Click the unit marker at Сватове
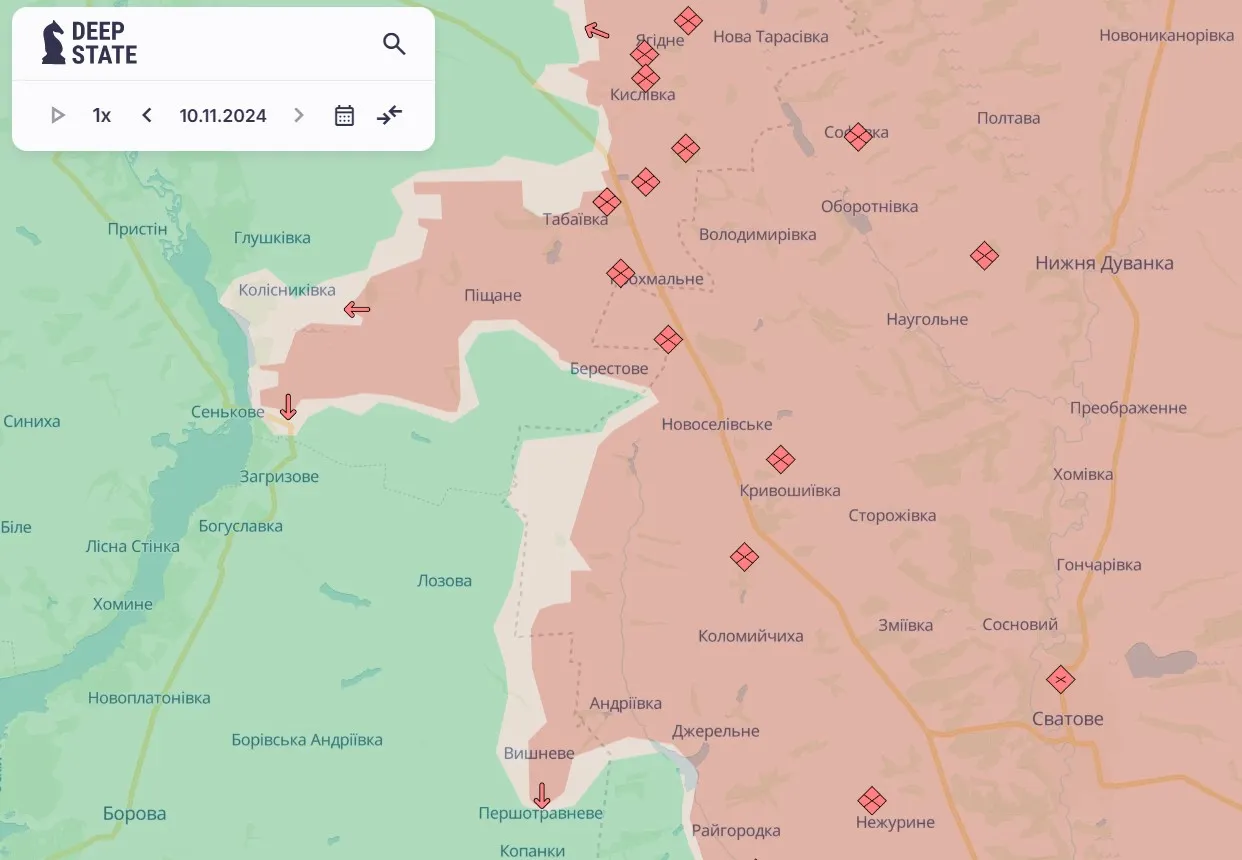 coord(1060,680)
